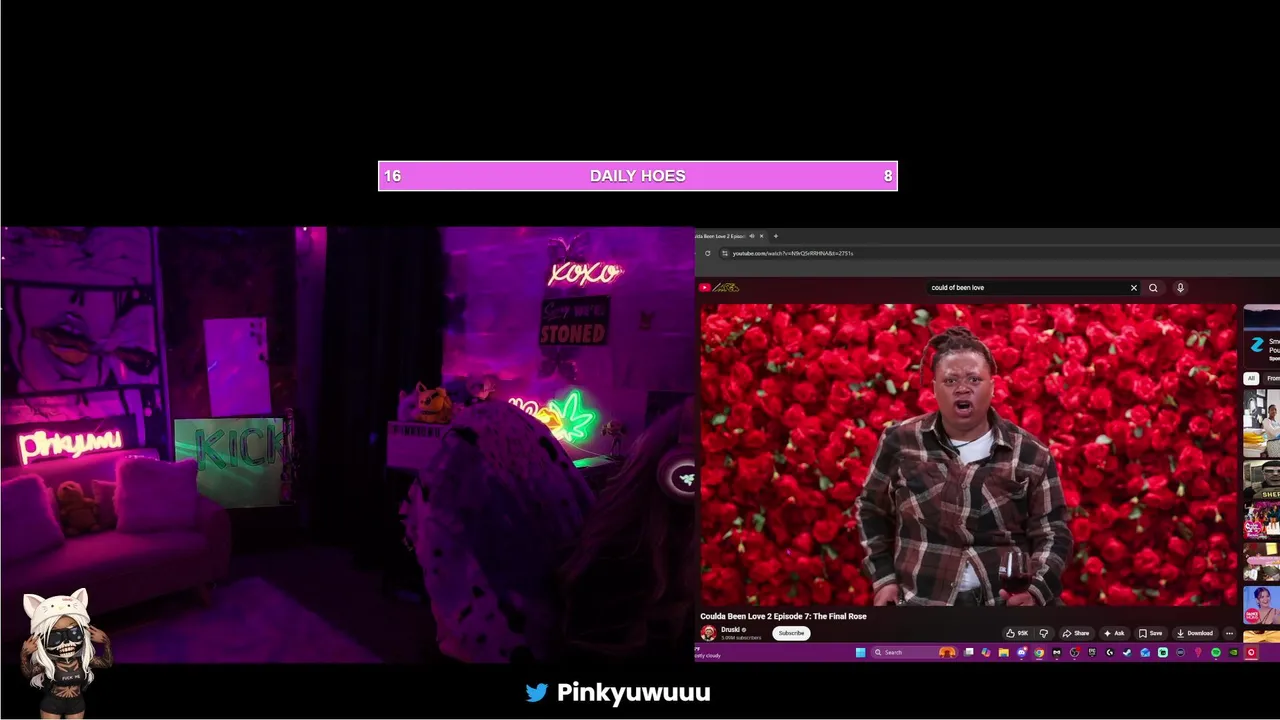
Task: Open the first recommended video thumbnail
Action: point(1262,423)
